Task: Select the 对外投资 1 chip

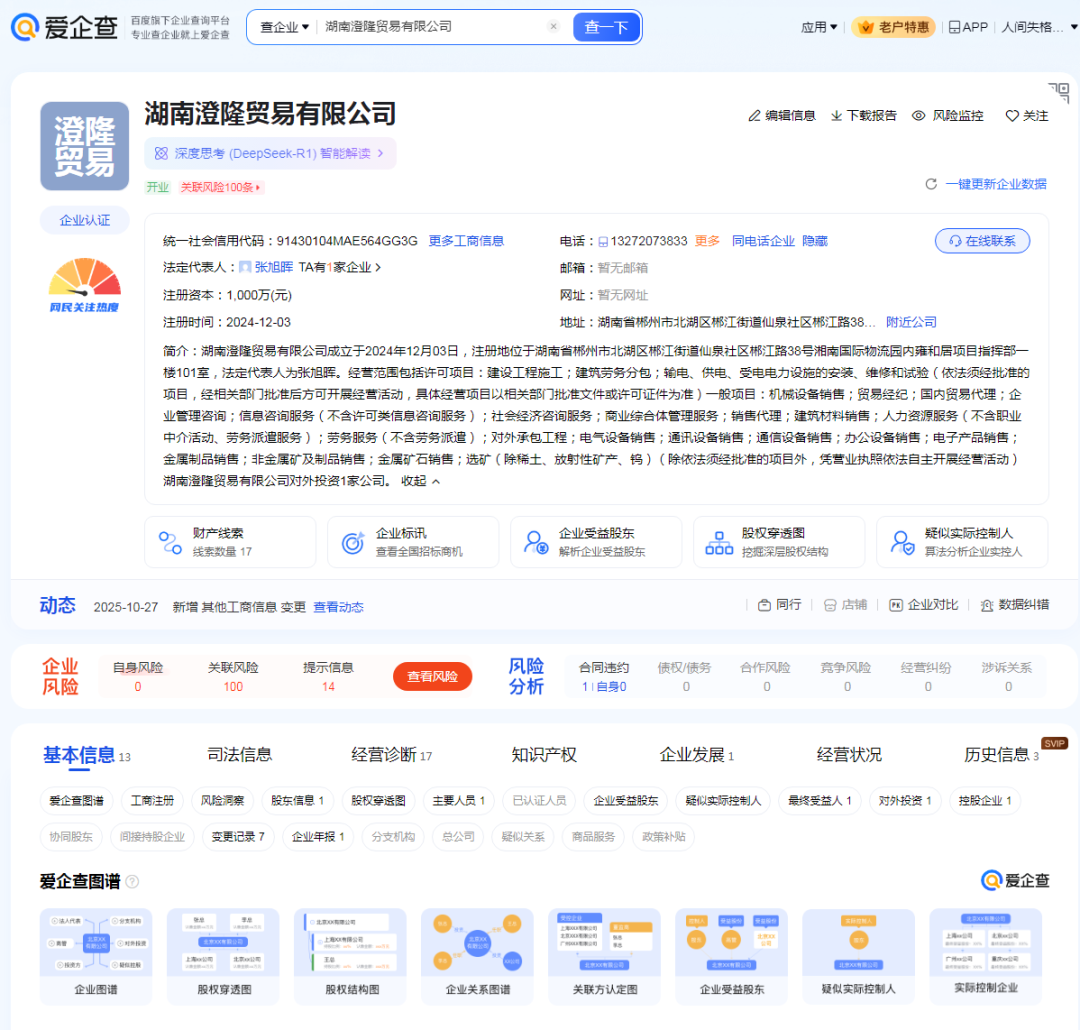Action: pyautogui.click(x=905, y=801)
